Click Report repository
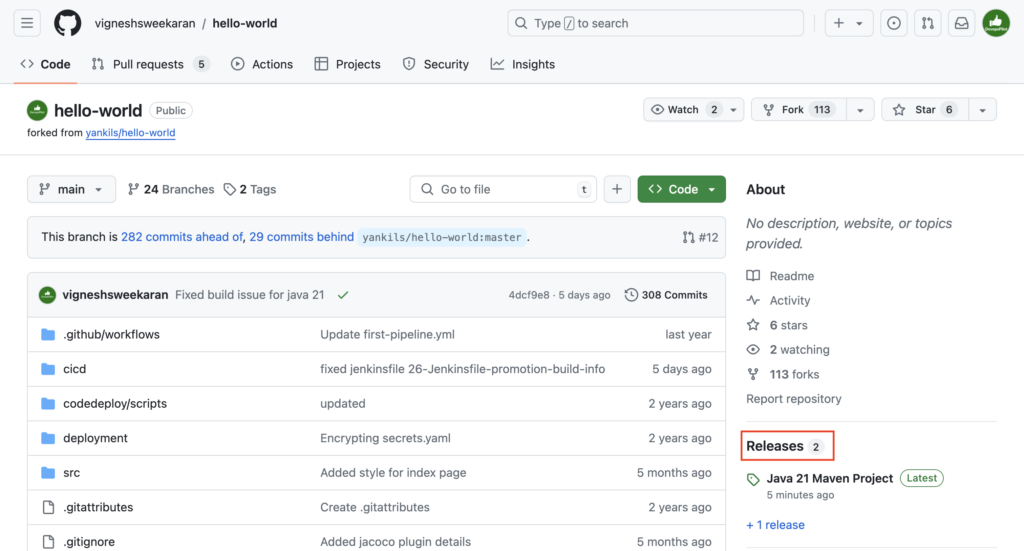This screenshot has height=551, width=1024. click(x=793, y=399)
